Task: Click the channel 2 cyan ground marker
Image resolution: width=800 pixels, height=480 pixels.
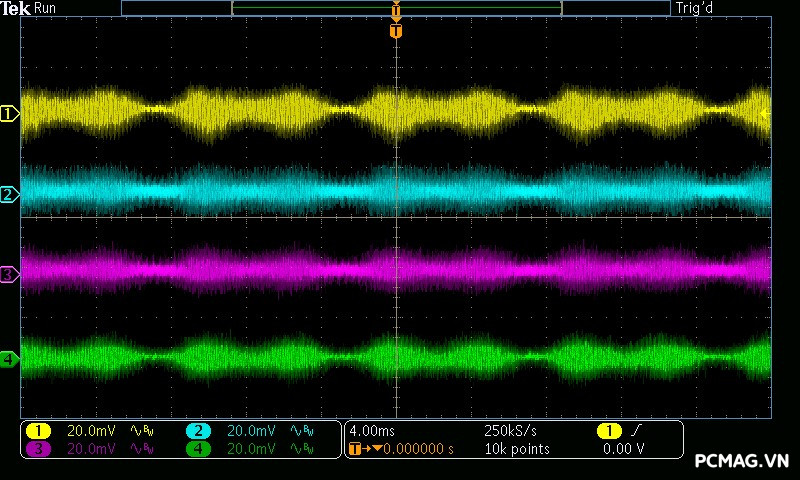Action: coord(9,194)
